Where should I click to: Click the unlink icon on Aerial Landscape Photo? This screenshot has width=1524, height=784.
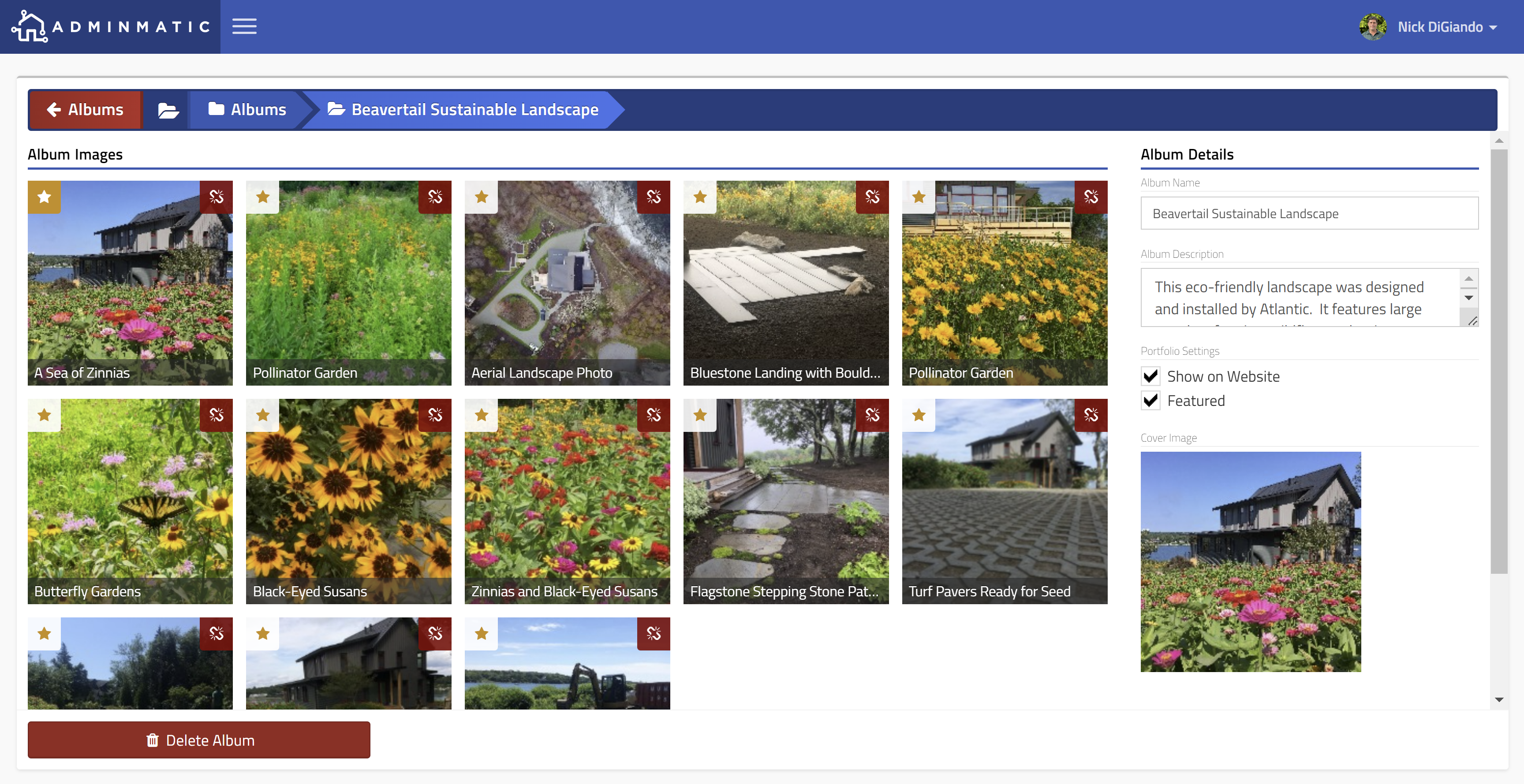pos(654,197)
